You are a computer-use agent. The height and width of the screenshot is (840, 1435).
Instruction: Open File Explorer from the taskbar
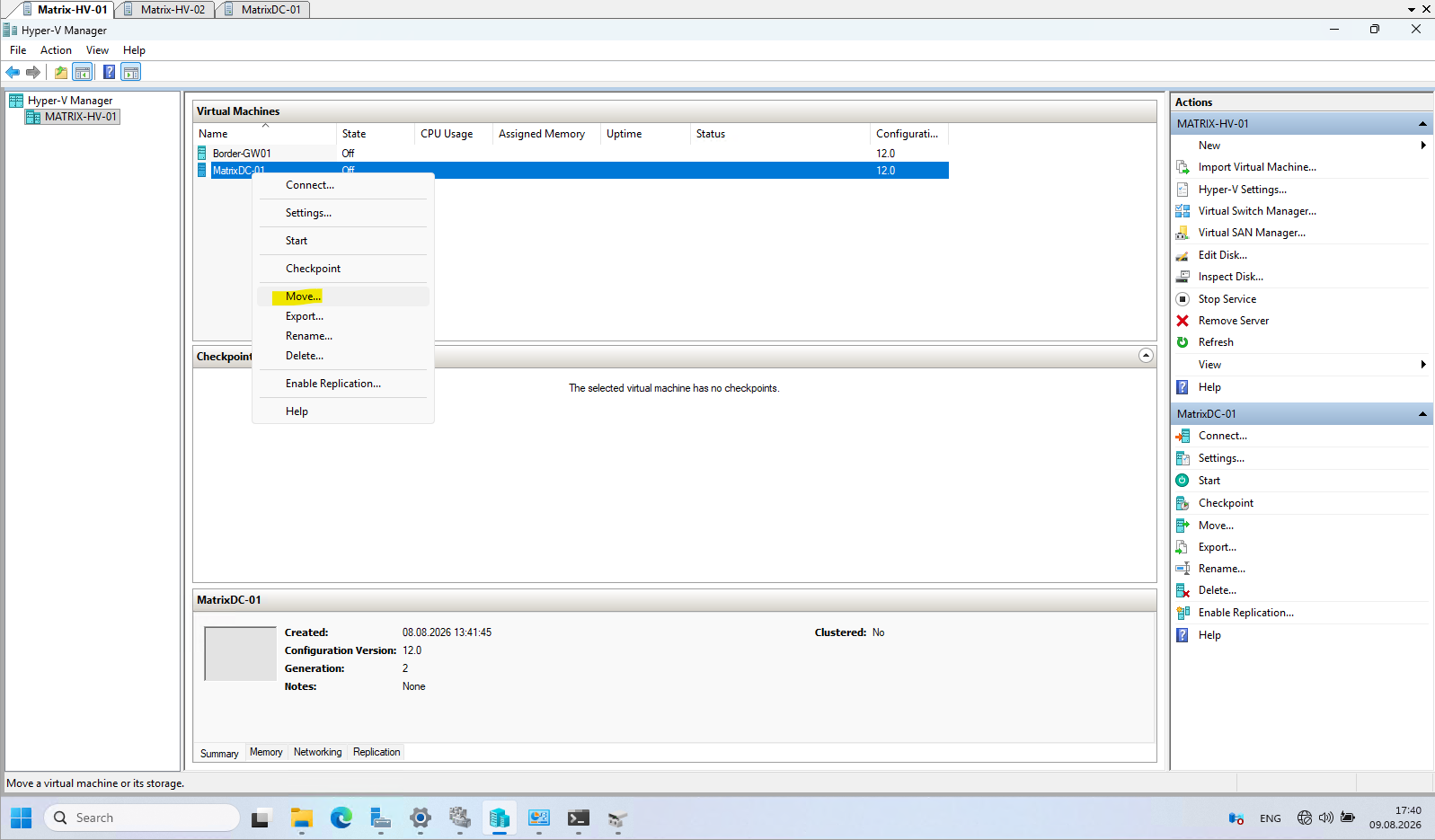click(x=301, y=818)
